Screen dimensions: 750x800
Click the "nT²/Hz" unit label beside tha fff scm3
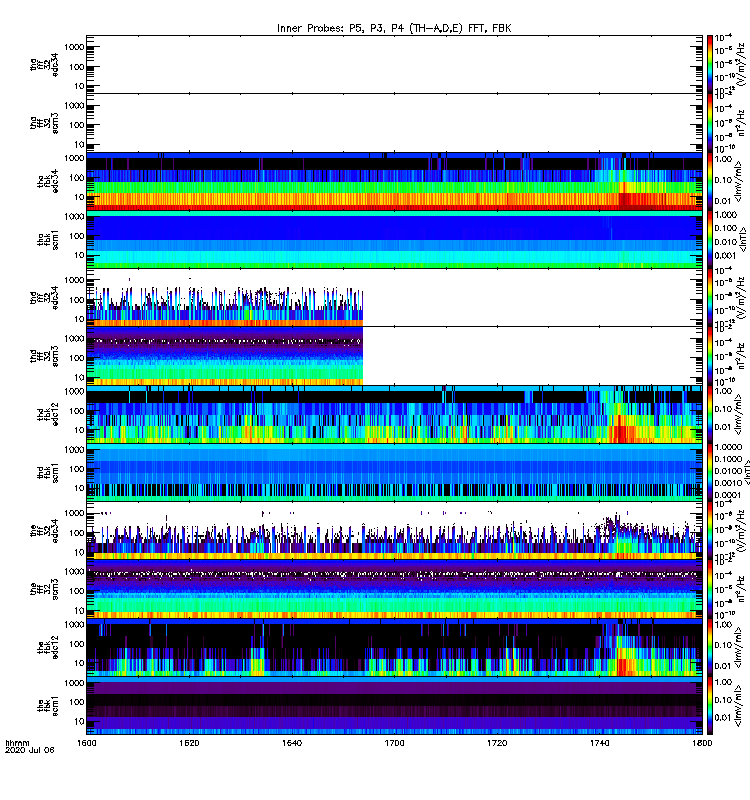click(x=743, y=123)
